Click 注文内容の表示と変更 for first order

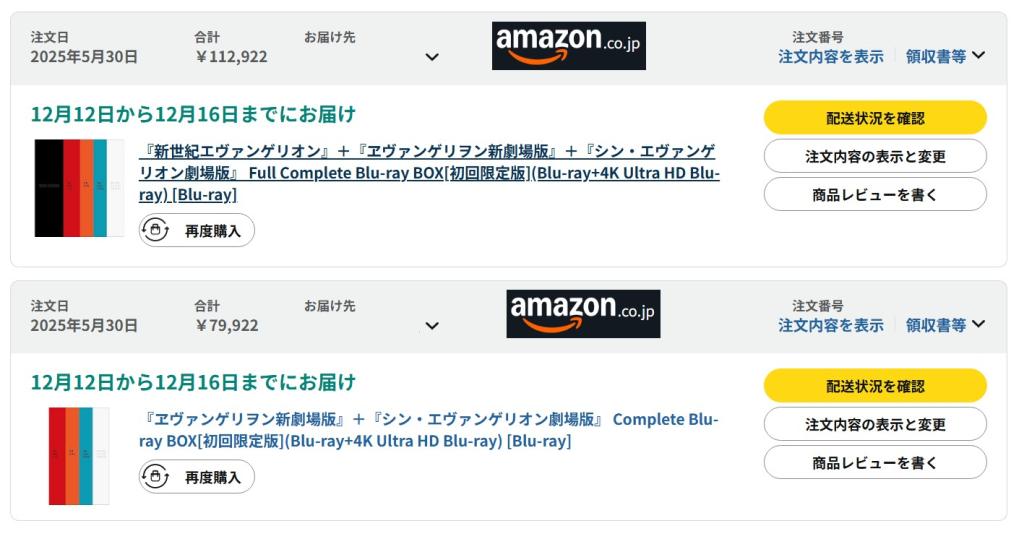pyautogui.click(x=875, y=156)
